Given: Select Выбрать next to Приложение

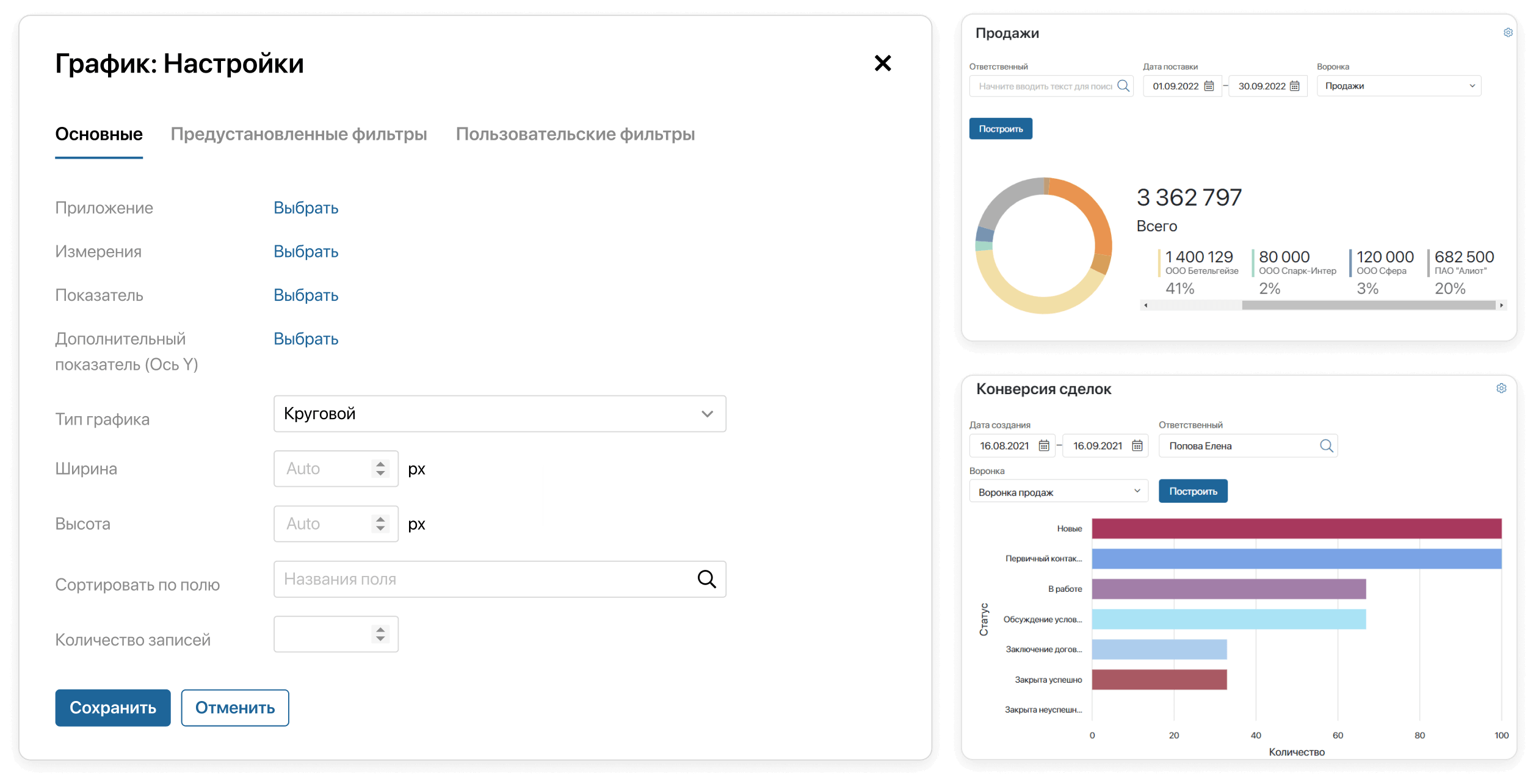Looking at the screenshot, I should (305, 207).
